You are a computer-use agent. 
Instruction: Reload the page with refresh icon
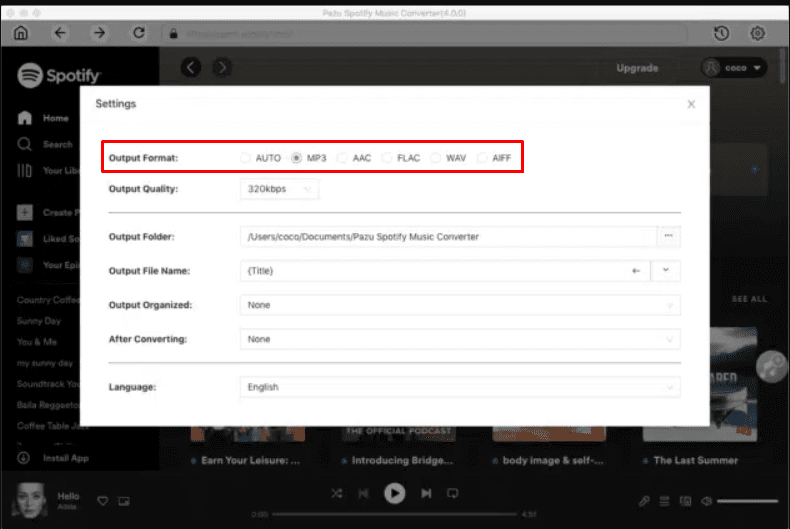pos(139,33)
